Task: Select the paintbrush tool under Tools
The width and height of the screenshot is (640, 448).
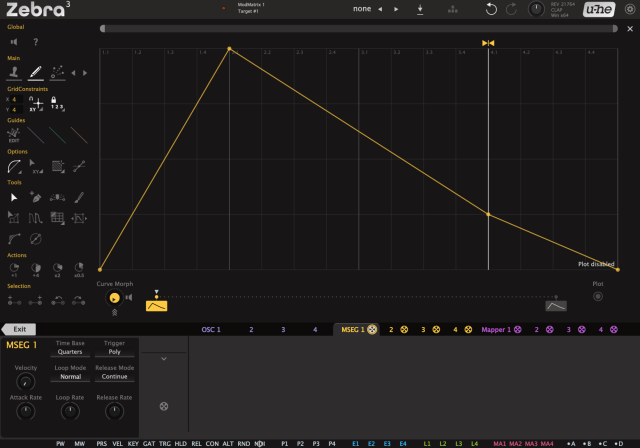Action: [x=79, y=198]
